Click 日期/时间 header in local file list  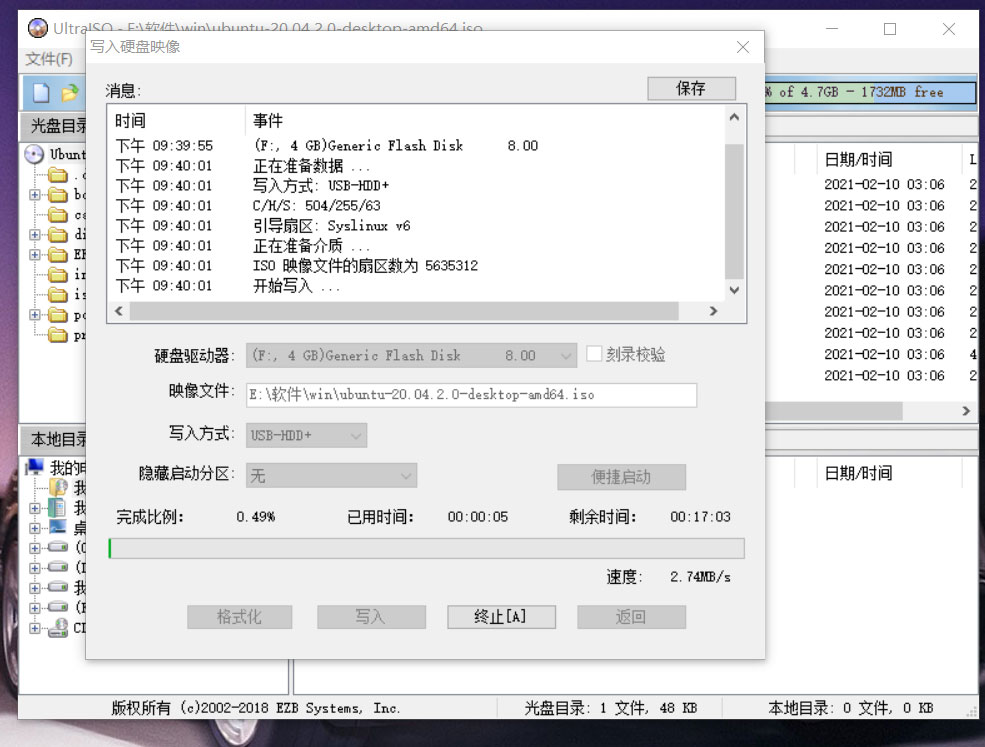pos(858,473)
